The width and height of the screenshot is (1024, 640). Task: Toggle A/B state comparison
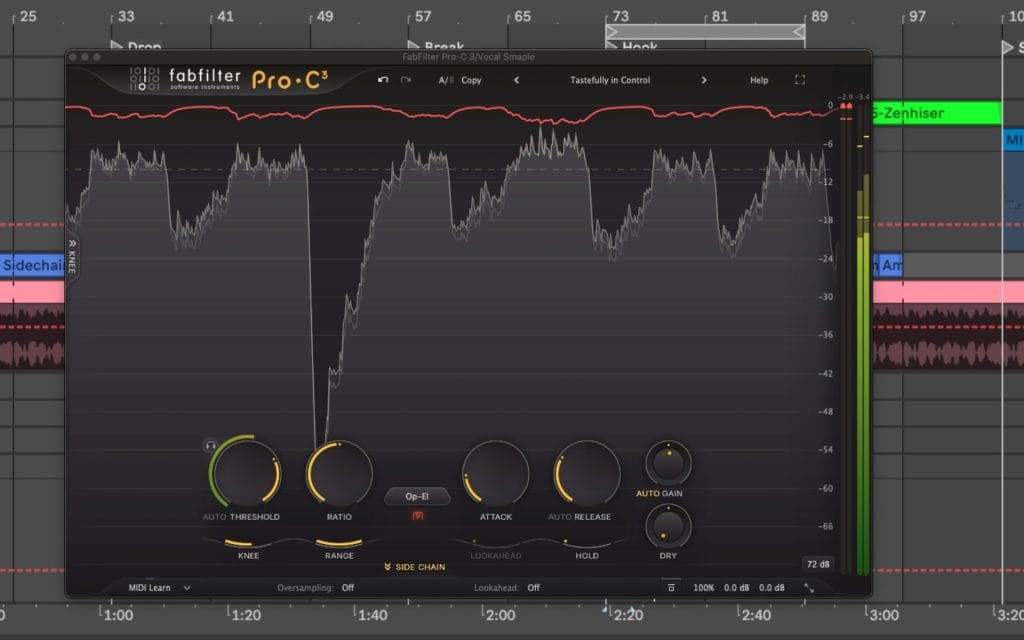[445, 80]
